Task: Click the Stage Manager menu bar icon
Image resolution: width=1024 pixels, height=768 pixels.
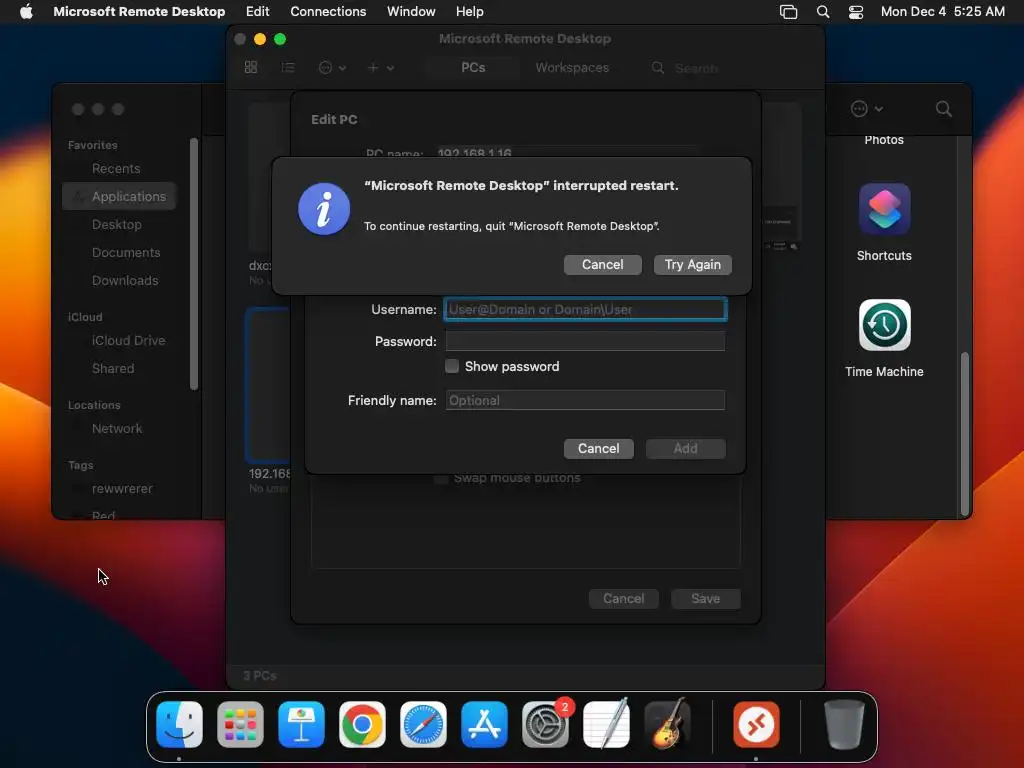Action: pyautogui.click(x=788, y=12)
